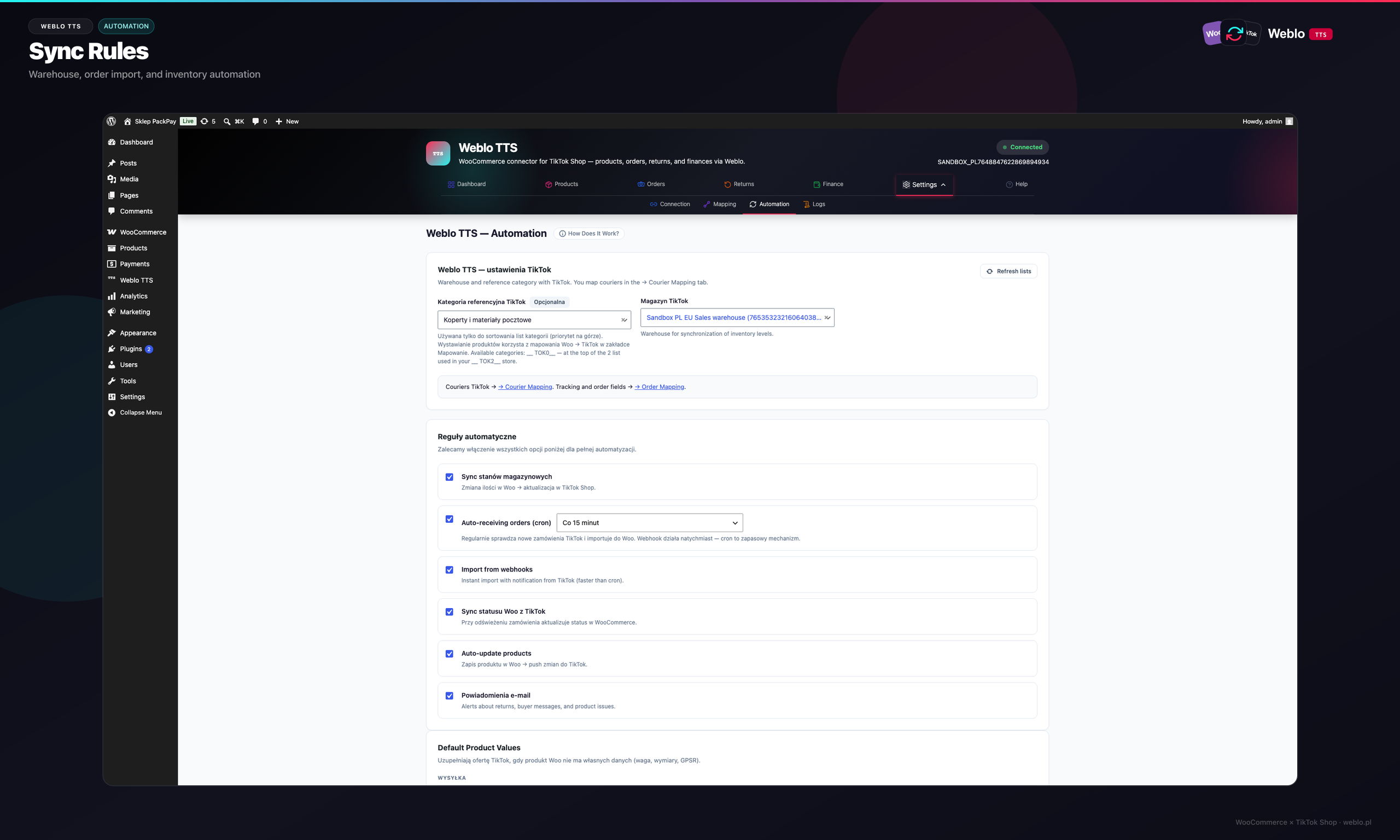Follow the Order Mapping link
The height and width of the screenshot is (840, 1400).
(x=660, y=387)
